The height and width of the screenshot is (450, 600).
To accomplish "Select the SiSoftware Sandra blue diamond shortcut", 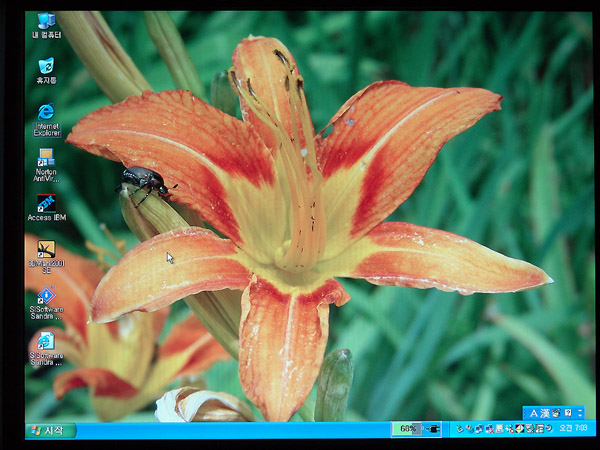I will coord(46,303).
